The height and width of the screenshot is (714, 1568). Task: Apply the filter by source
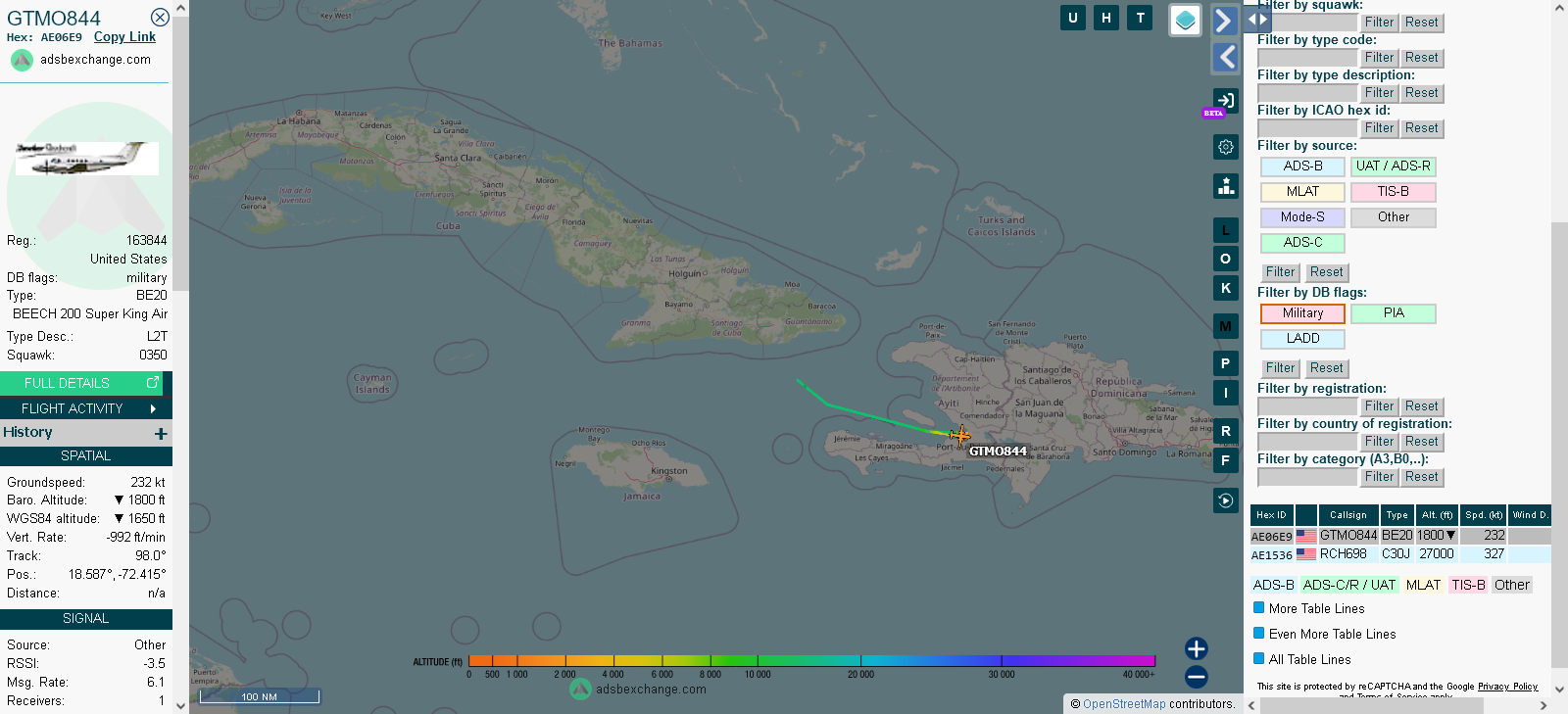pyautogui.click(x=1280, y=272)
